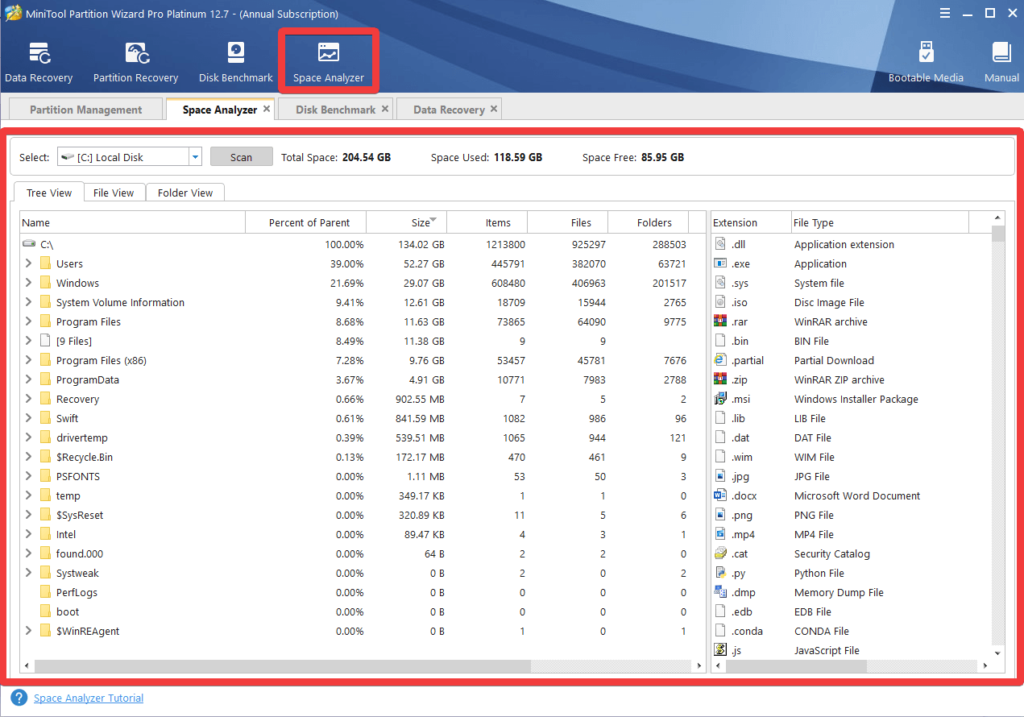1024x717 pixels.
Task: Click the "134.02 GB" size value
Action: 421,244
